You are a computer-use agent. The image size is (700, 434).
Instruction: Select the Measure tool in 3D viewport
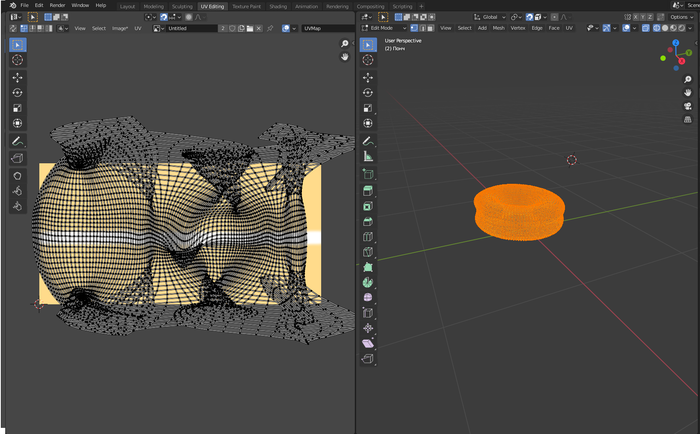point(368,156)
